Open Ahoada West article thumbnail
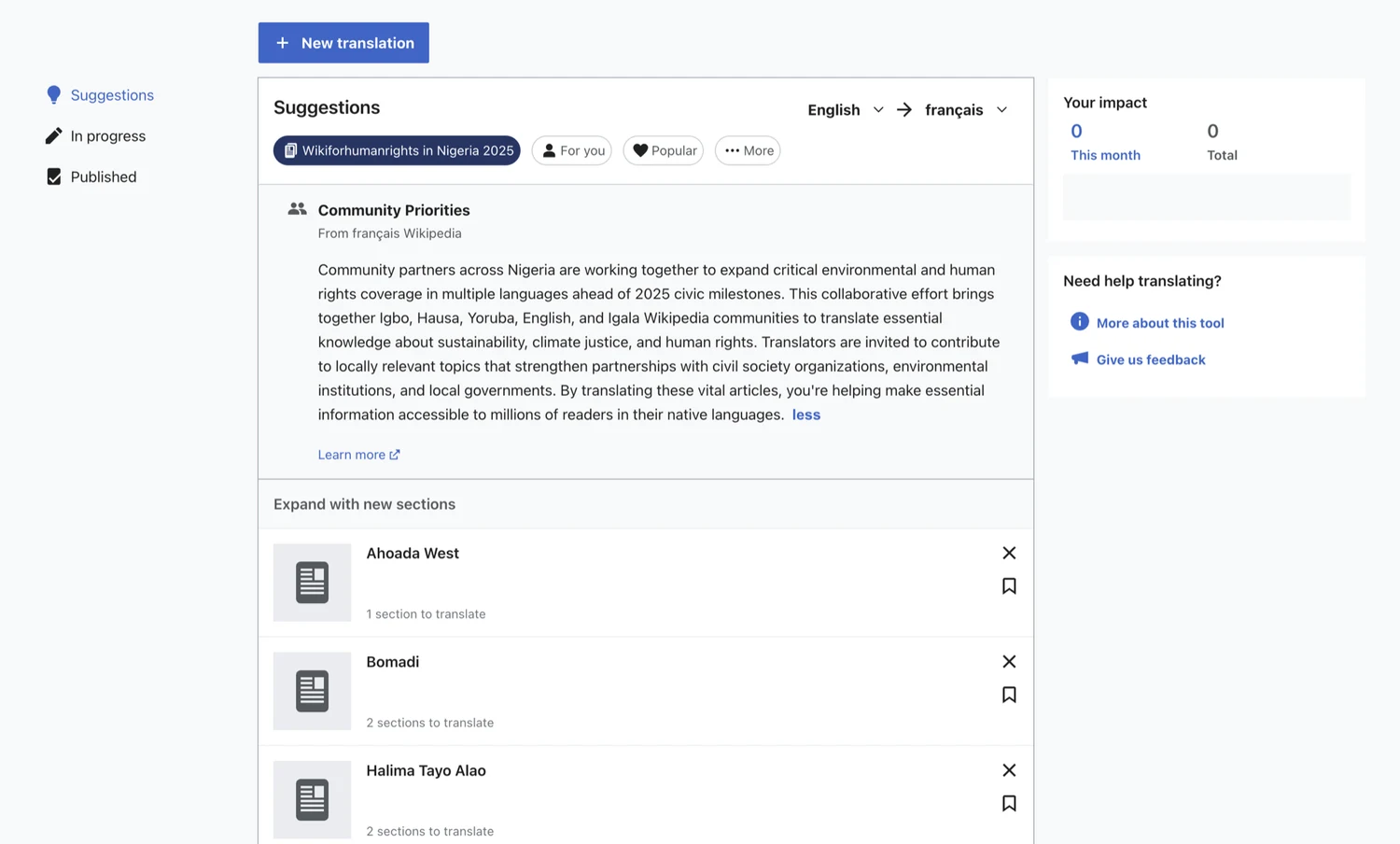 [312, 583]
